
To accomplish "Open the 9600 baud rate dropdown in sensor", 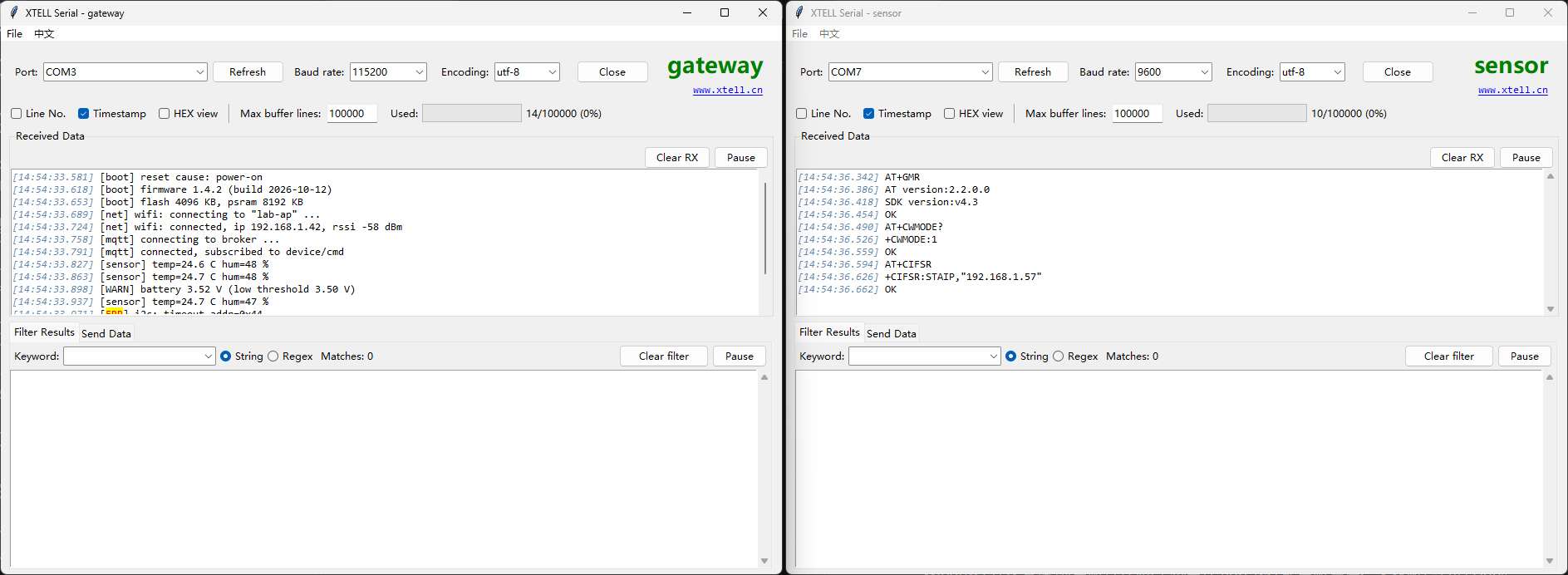I will click(x=1205, y=72).
